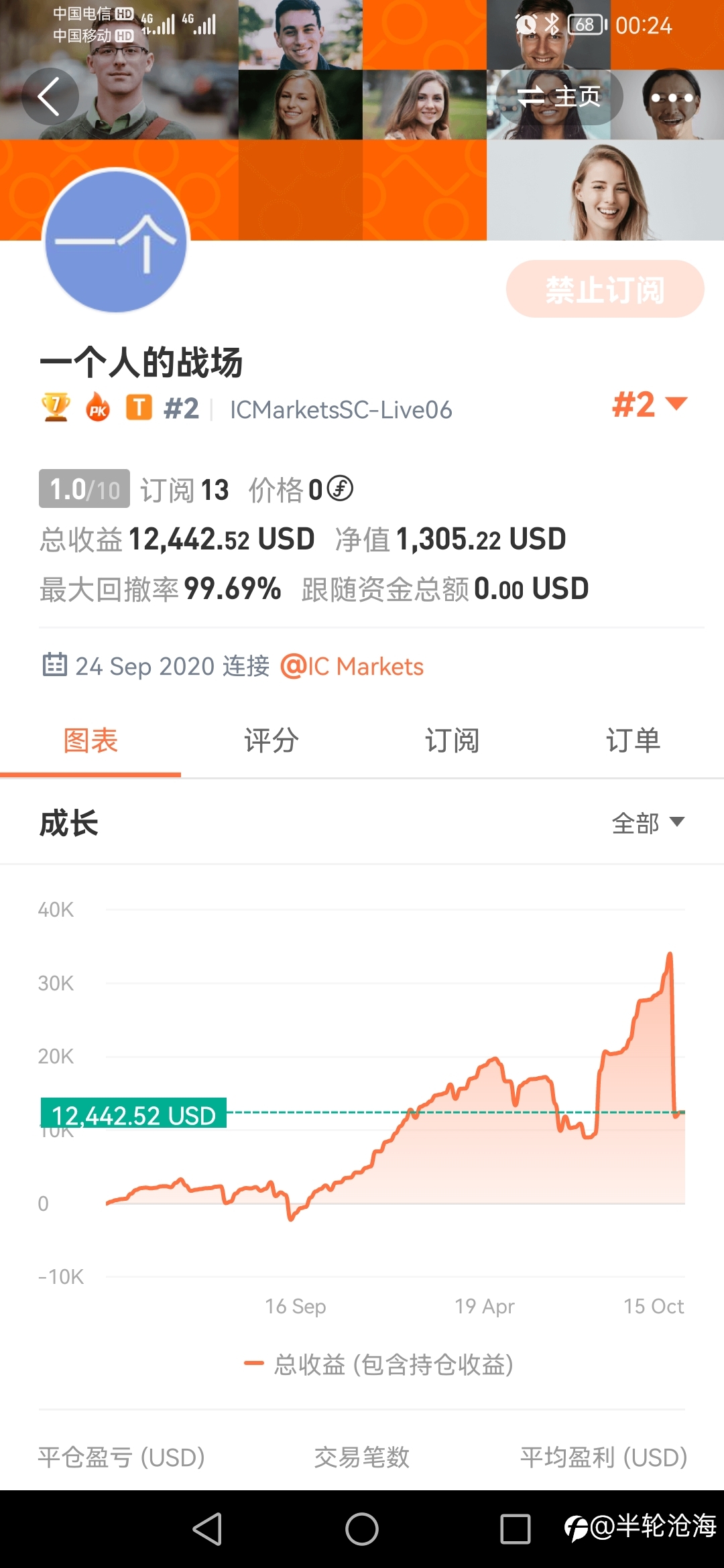Expand the #2 account dropdown
This screenshot has height=1568, width=724.
point(650,405)
